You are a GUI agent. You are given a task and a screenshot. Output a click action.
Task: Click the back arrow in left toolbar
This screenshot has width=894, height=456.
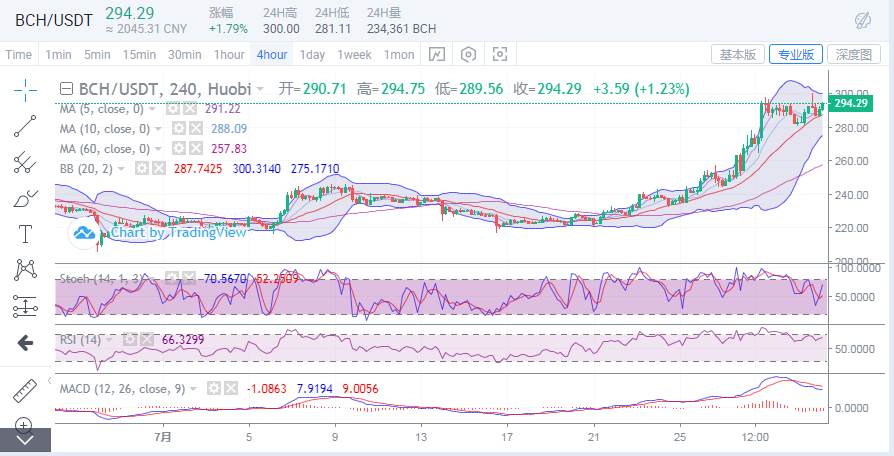click(25, 343)
